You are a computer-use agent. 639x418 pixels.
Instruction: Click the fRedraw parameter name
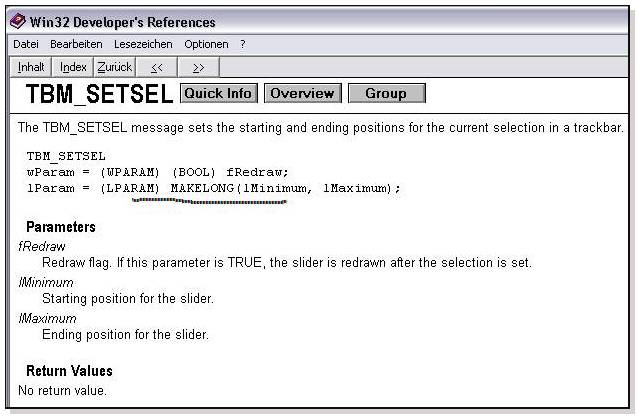coord(42,246)
